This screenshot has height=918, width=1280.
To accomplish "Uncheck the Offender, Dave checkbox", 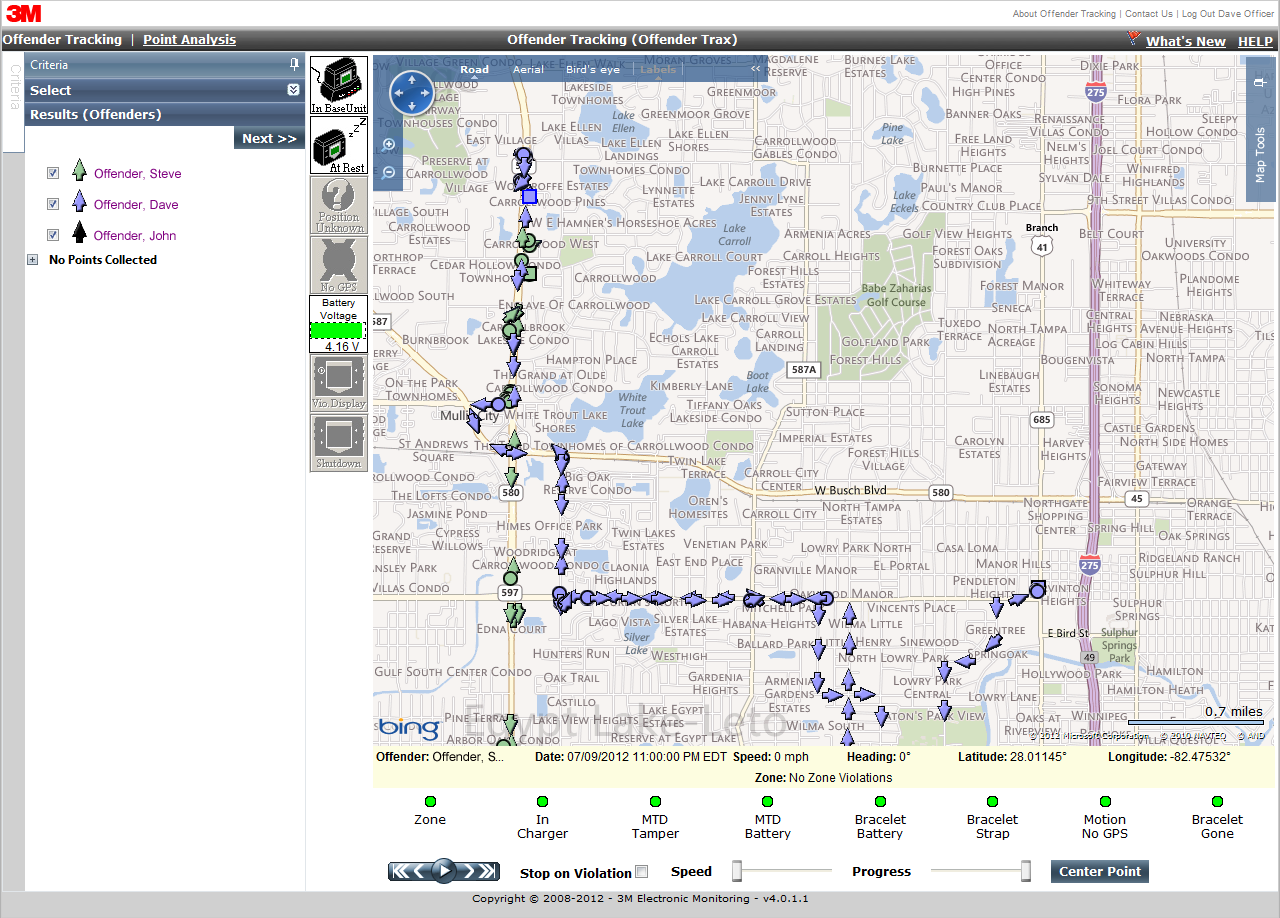I will point(53,204).
